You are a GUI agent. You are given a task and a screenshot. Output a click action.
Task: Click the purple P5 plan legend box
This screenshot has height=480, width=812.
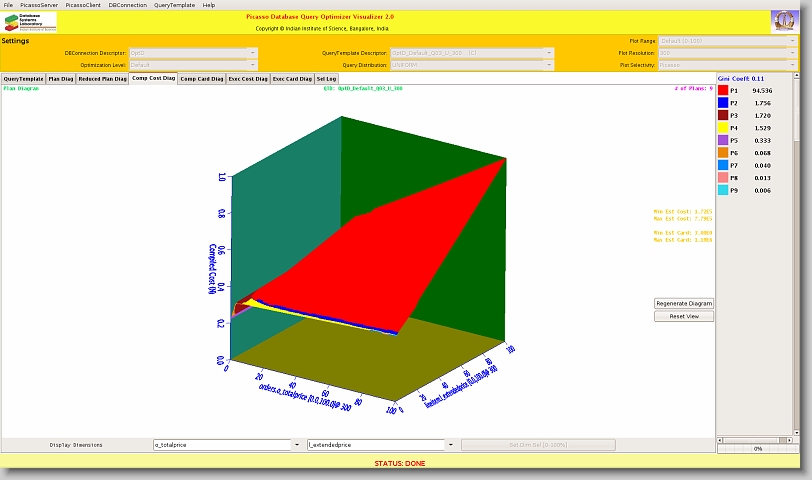point(722,140)
